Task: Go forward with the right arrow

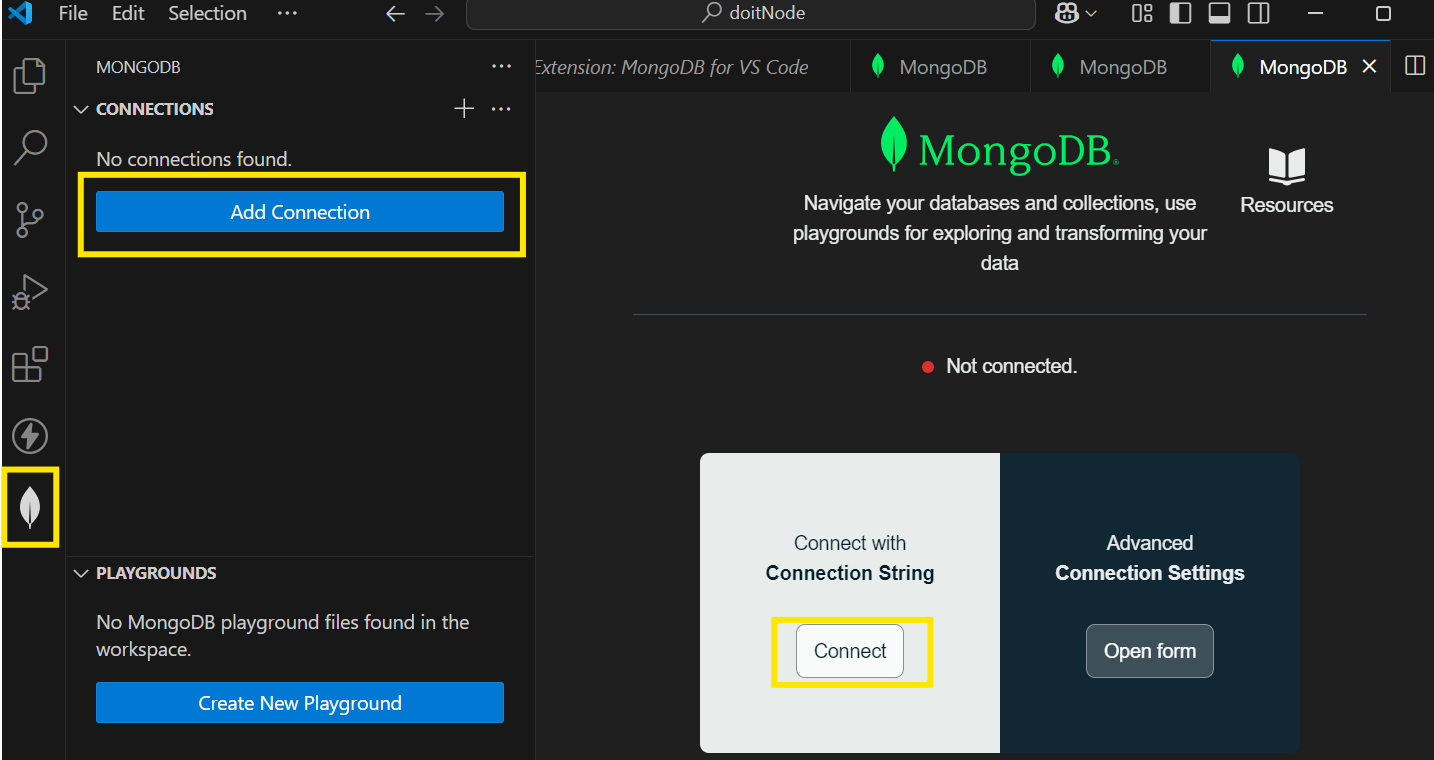Action: tap(434, 14)
